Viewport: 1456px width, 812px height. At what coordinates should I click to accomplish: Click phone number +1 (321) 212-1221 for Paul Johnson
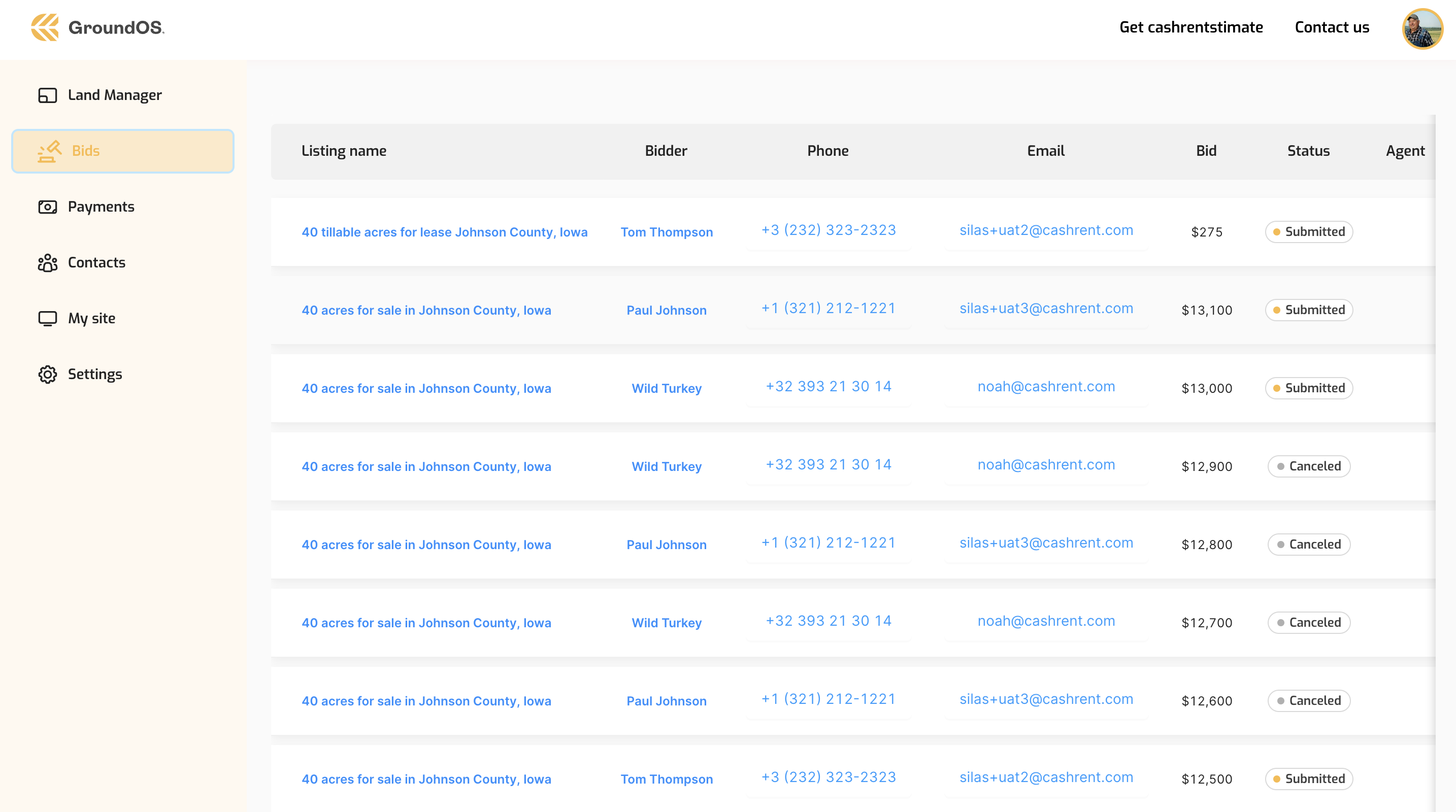[x=828, y=308]
